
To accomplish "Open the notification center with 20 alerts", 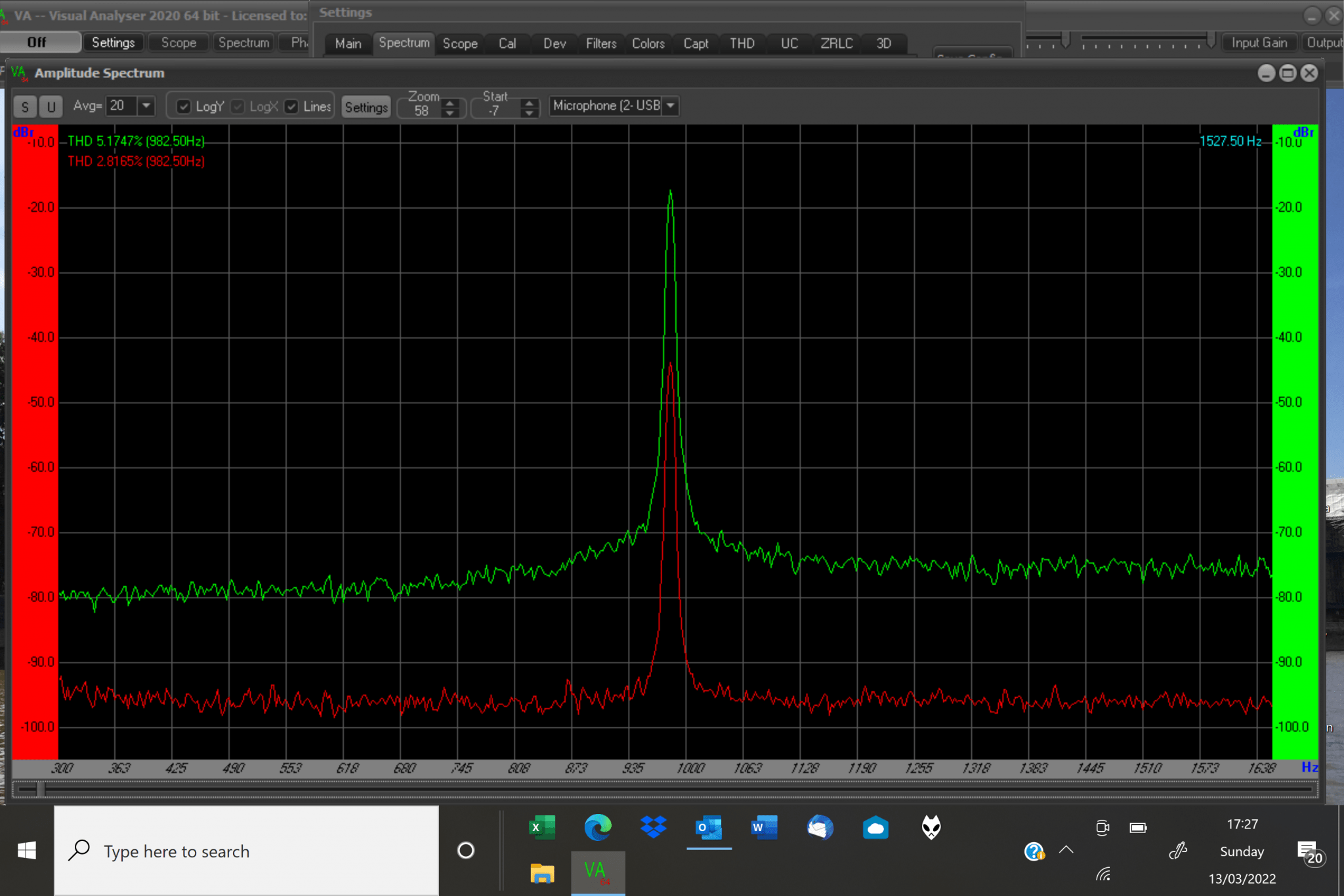I will [x=1311, y=853].
